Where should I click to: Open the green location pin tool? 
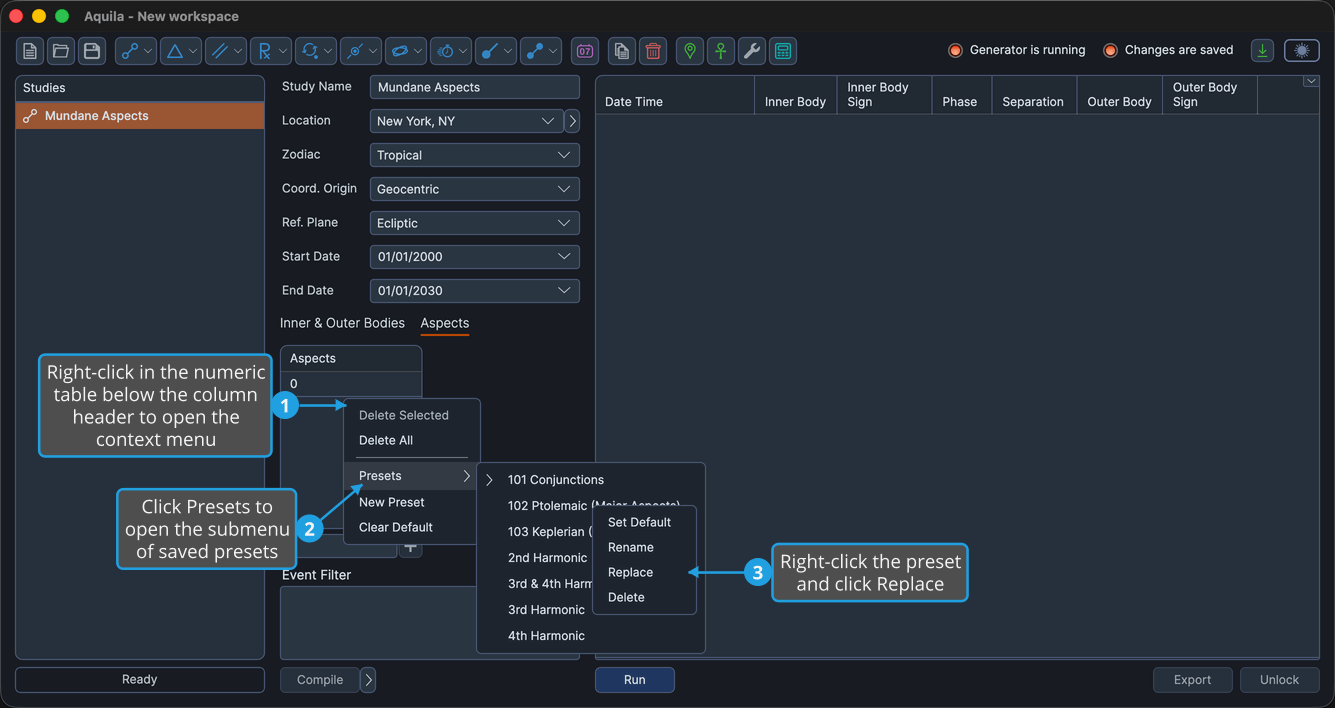[x=690, y=51]
